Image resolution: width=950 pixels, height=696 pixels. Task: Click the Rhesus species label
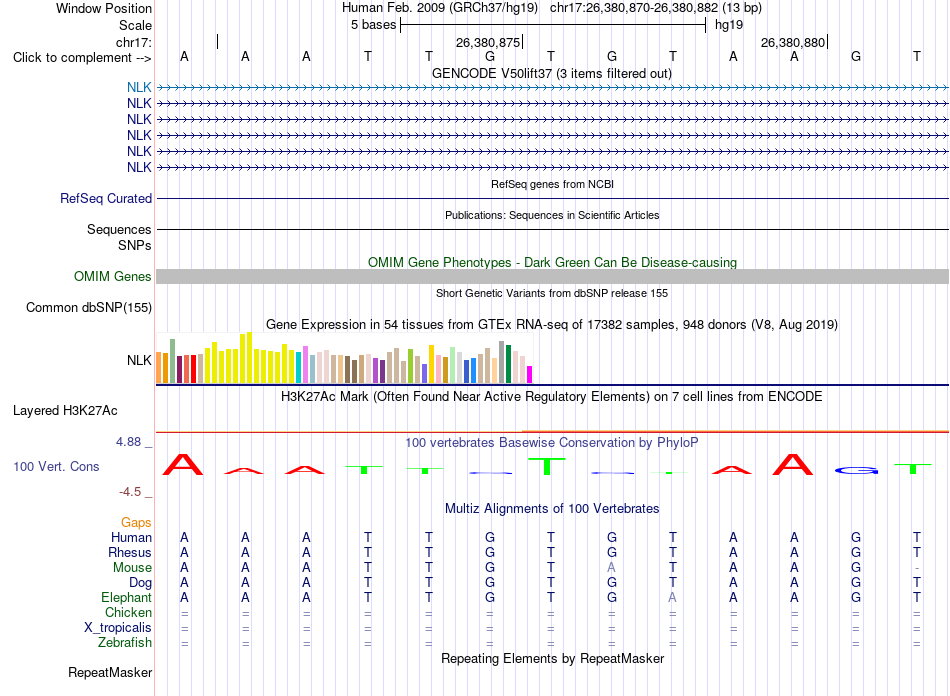coord(130,553)
